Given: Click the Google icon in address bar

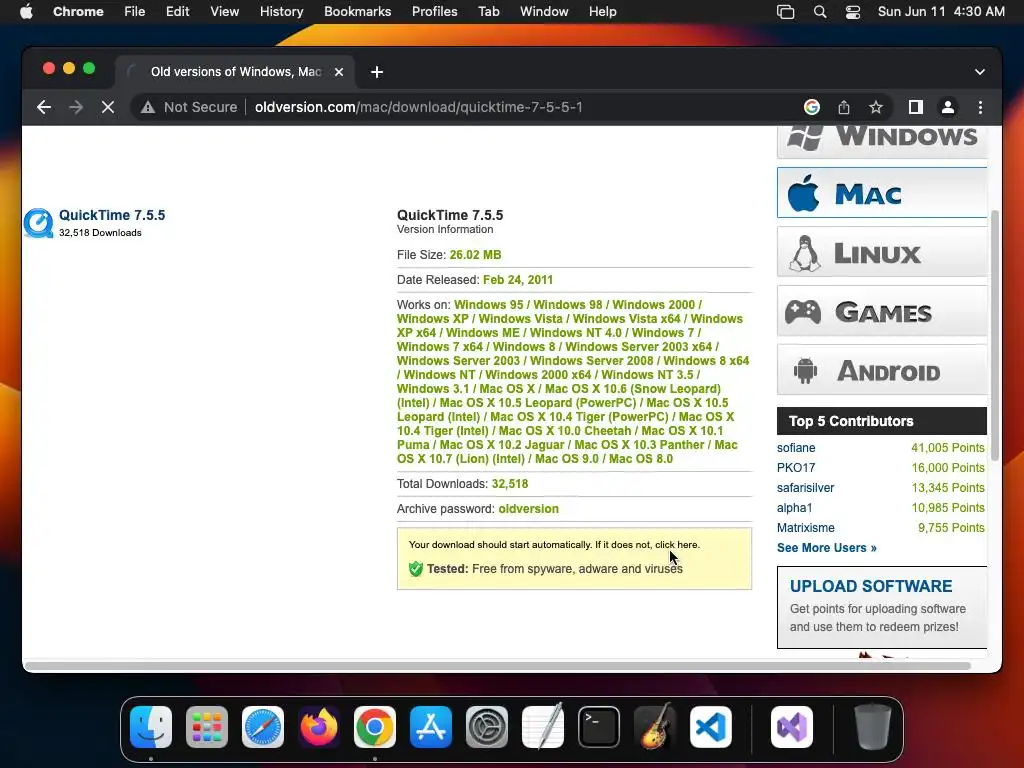Looking at the screenshot, I should (x=812, y=107).
